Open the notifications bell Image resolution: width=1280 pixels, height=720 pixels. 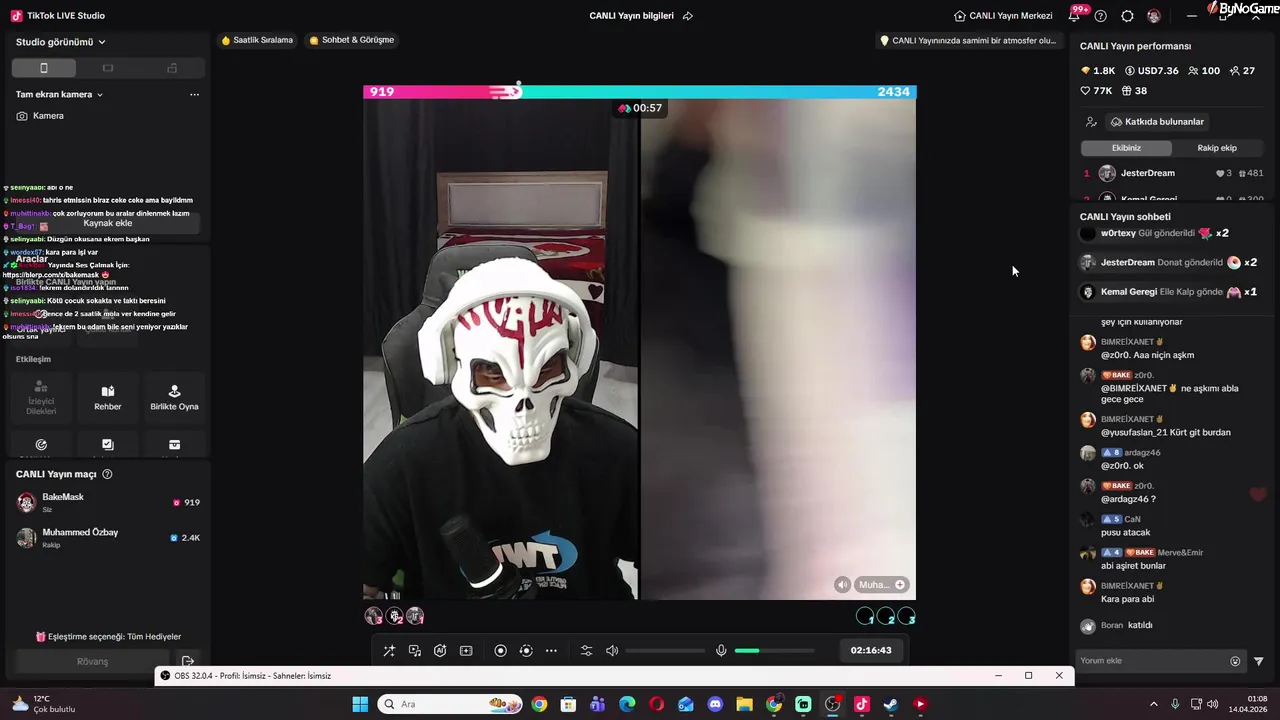[x=1074, y=16]
